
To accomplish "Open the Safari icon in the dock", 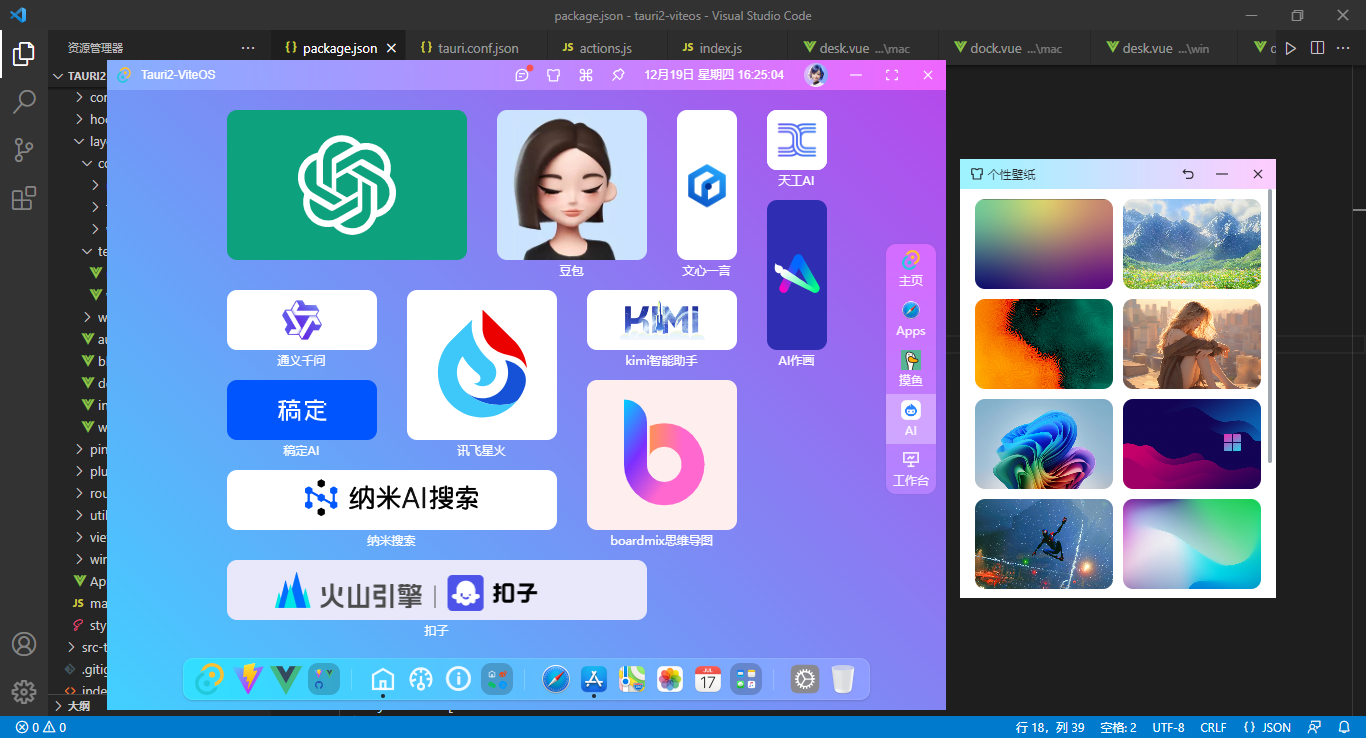I will point(556,679).
